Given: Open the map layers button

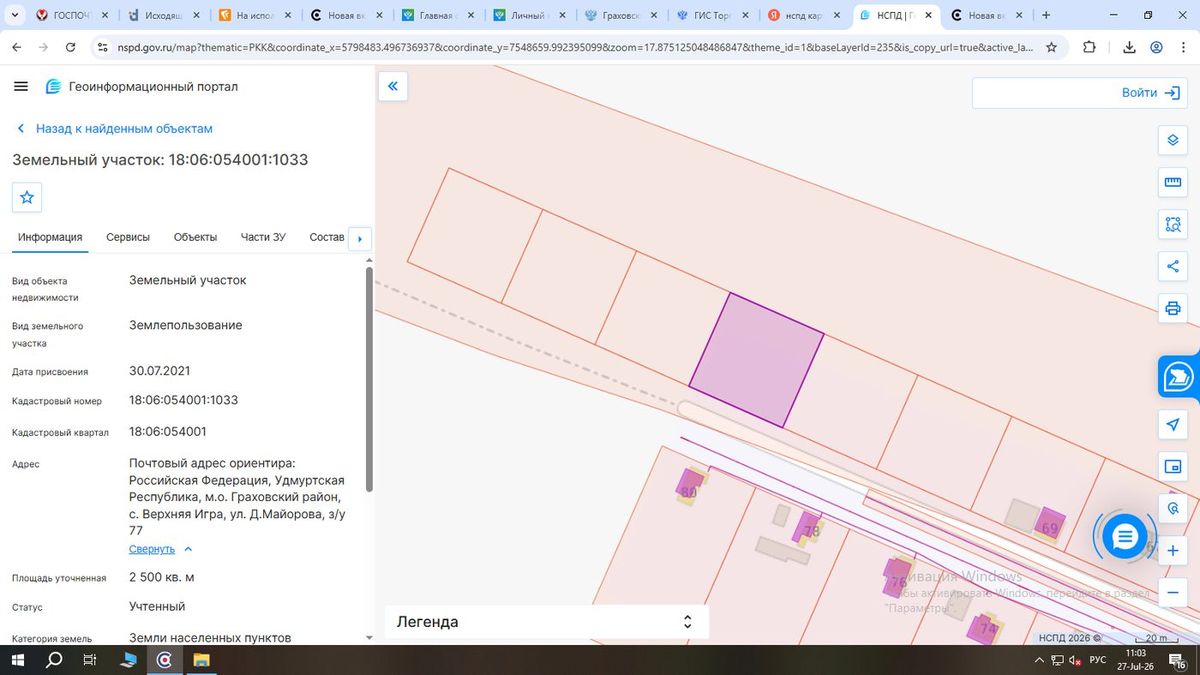Looking at the screenshot, I should pos(1173,140).
